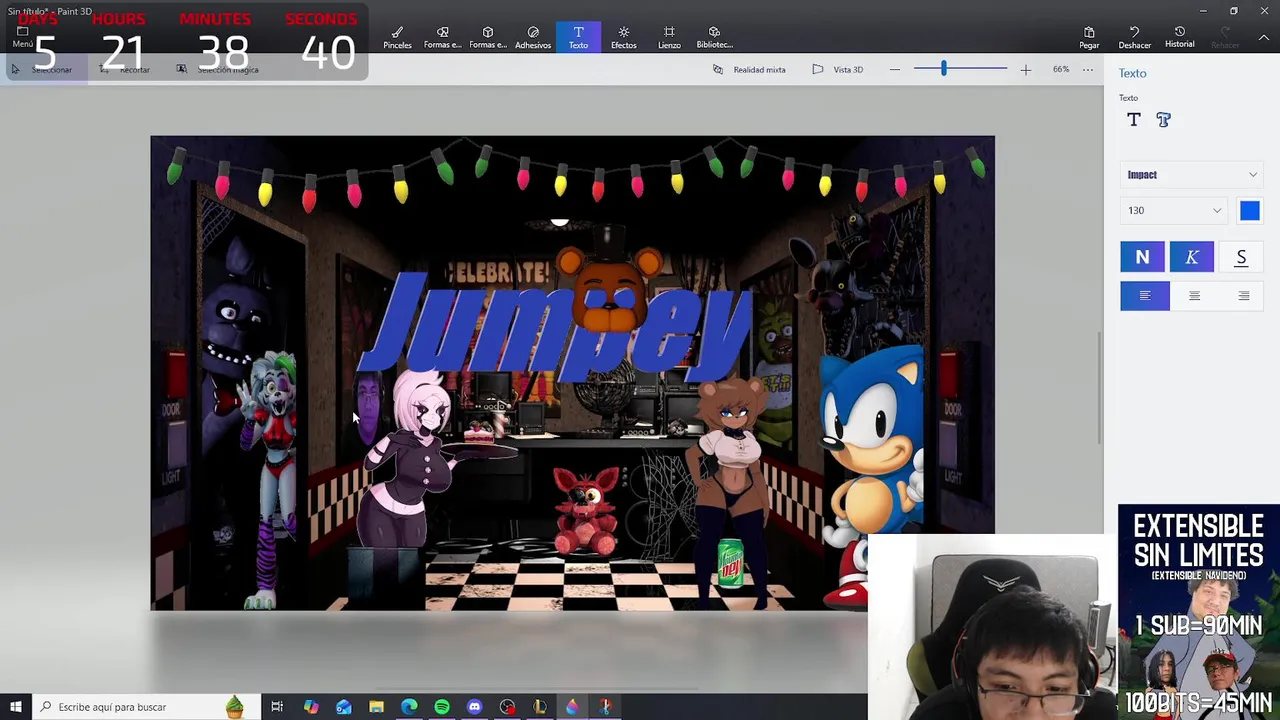
Task: Click Deshacer to undo
Action: point(1134,37)
